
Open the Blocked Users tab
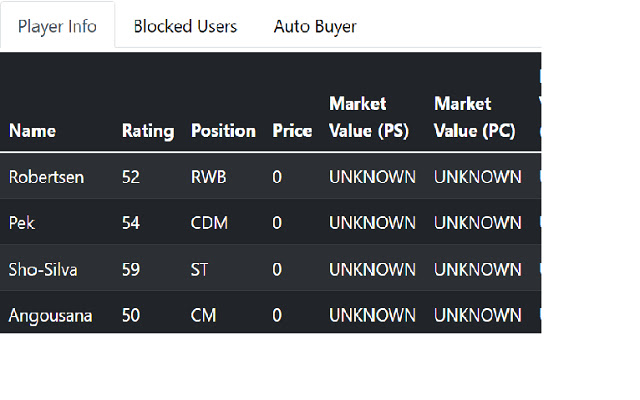tap(185, 26)
